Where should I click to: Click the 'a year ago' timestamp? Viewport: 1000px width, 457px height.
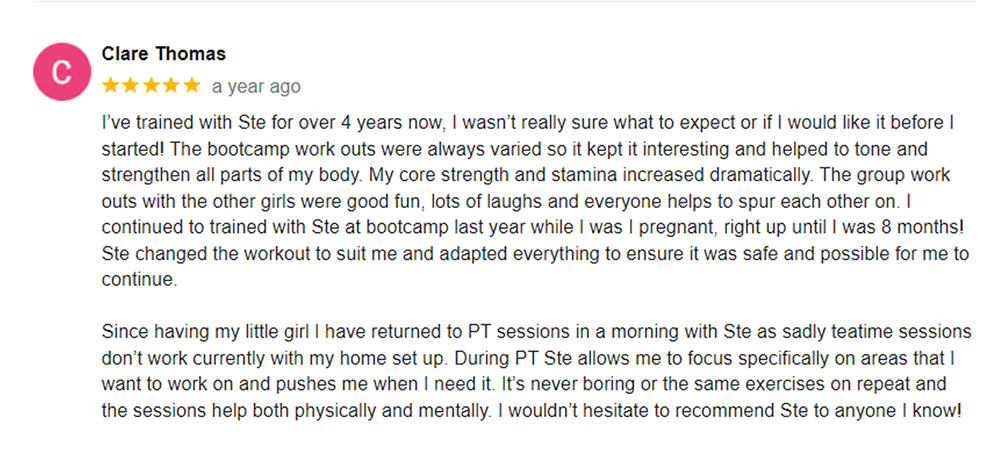tap(256, 87)
